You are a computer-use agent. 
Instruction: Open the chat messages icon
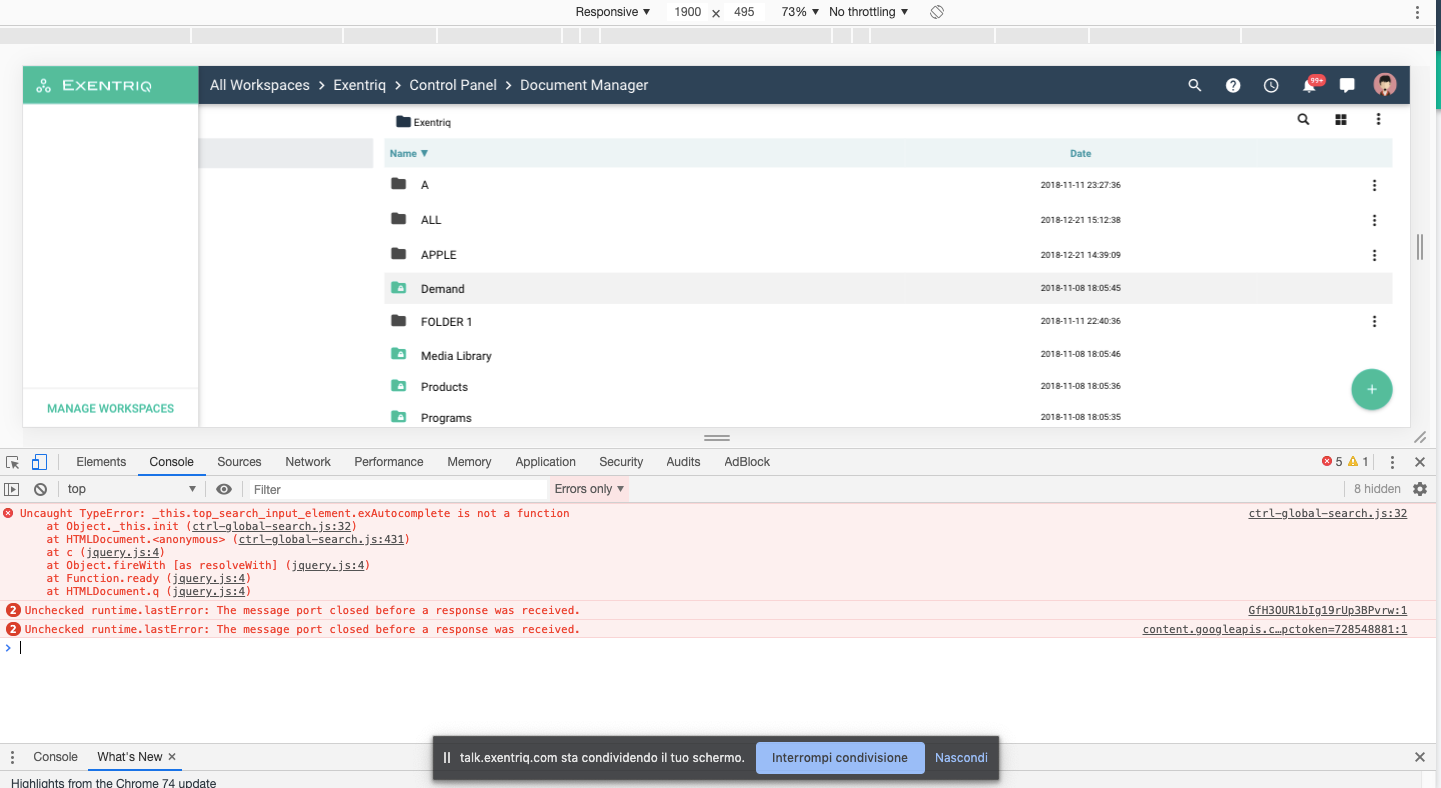point(1347,86)
